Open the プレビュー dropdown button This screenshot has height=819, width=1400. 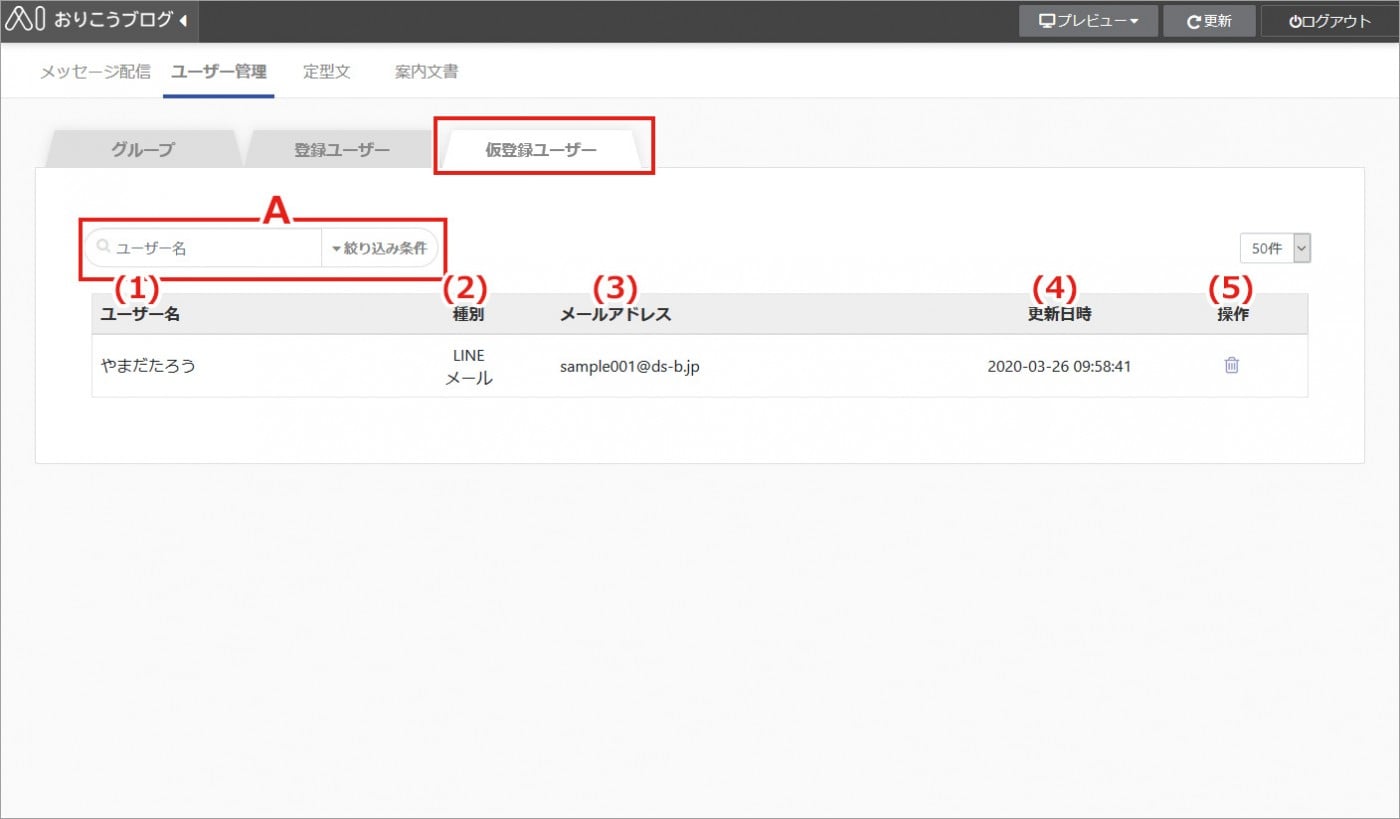(x=1089, y=21)
